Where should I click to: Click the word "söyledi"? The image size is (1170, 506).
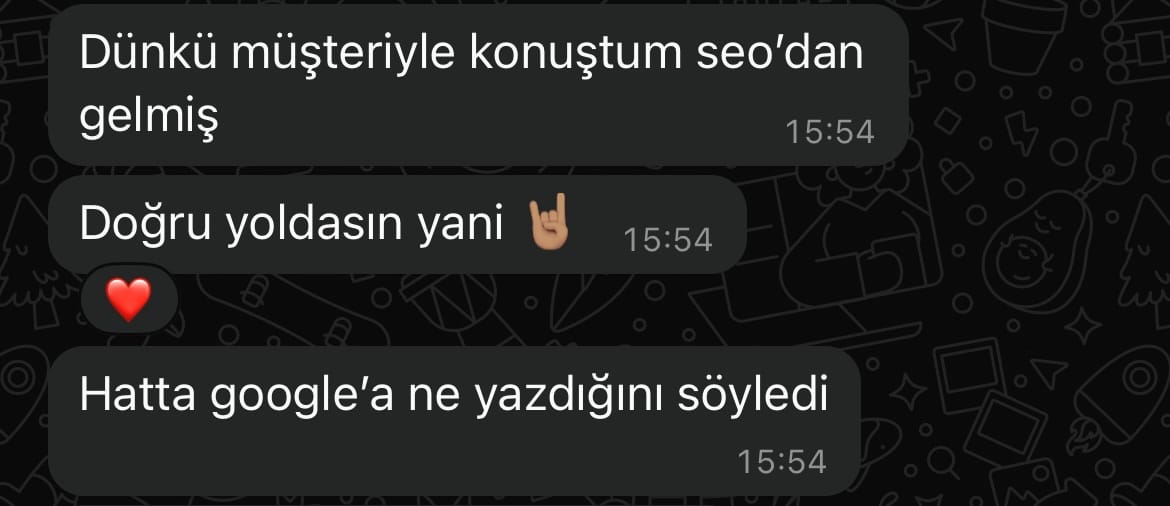coord(753,396)
